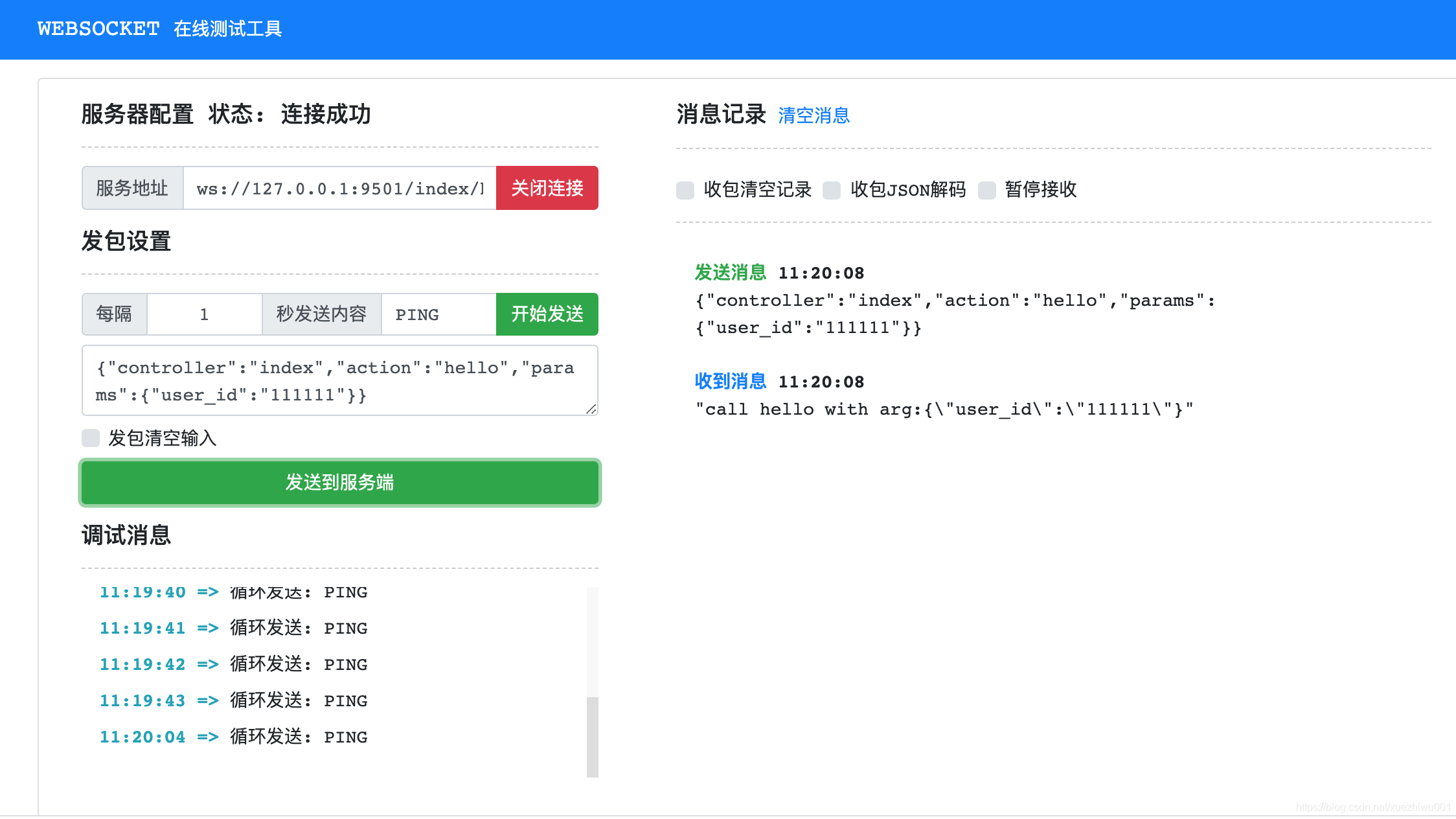Click the red 关闭连接 button

[x=547, y=188]
